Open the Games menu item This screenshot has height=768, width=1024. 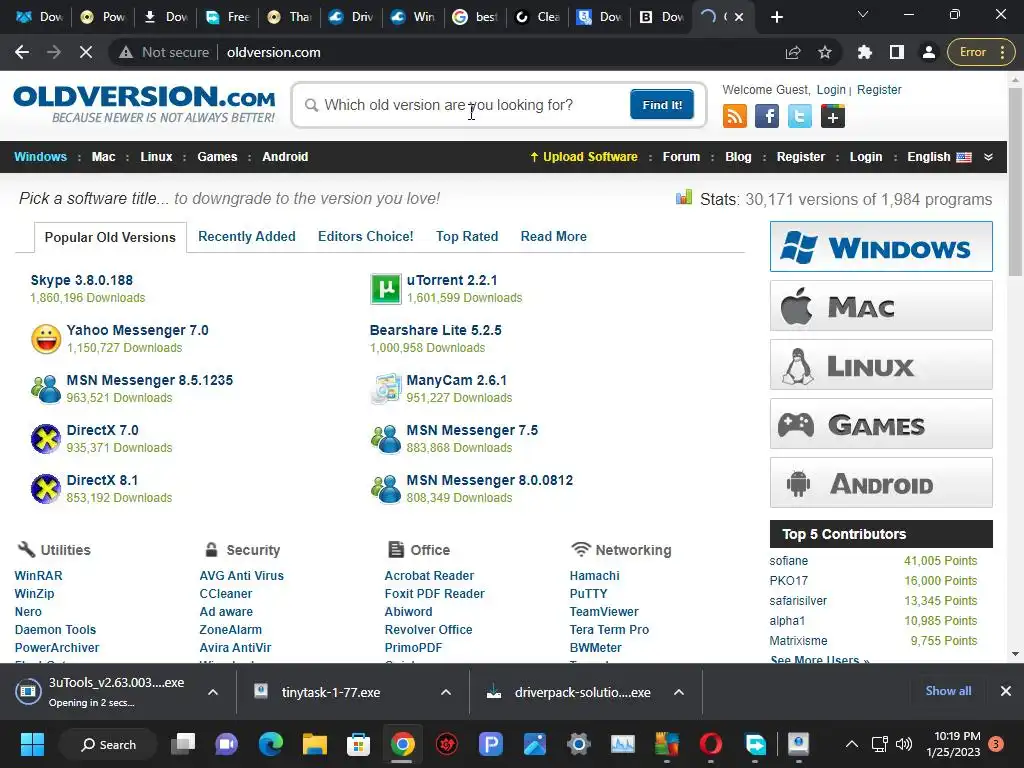[217, 157]
